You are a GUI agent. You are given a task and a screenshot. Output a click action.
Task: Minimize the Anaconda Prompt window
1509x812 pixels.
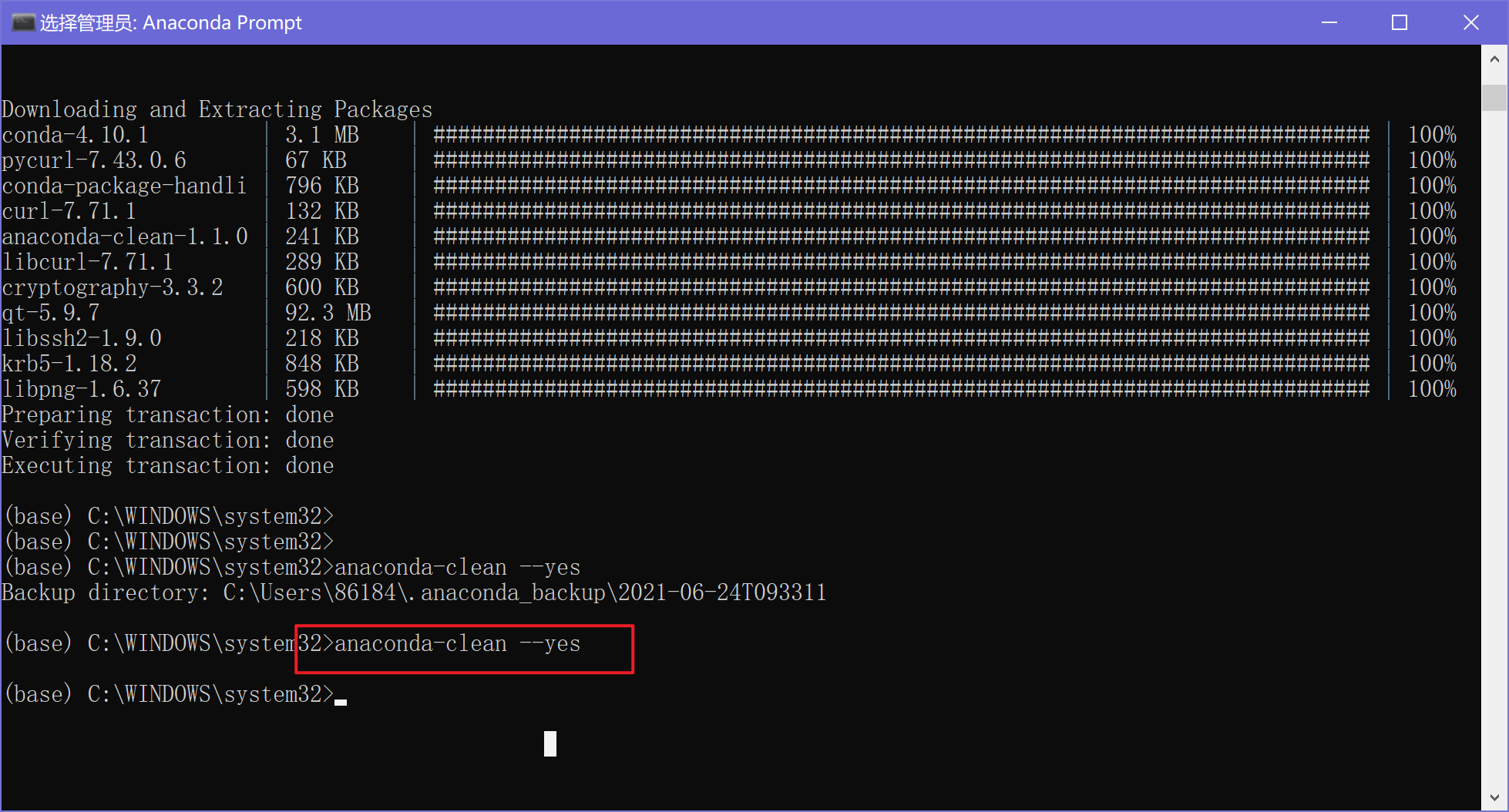pos(1329,22)
